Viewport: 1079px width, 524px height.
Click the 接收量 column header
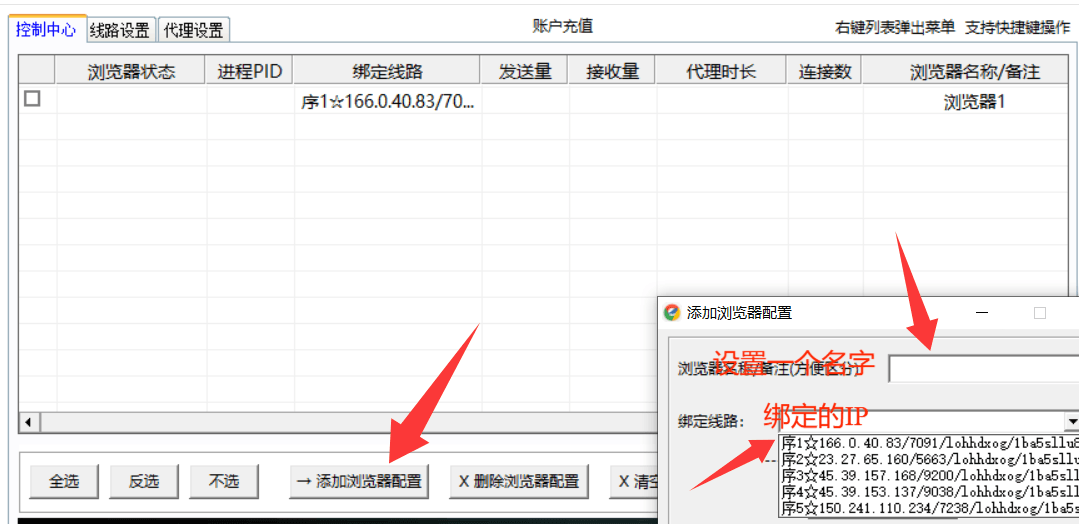point(612,71)
